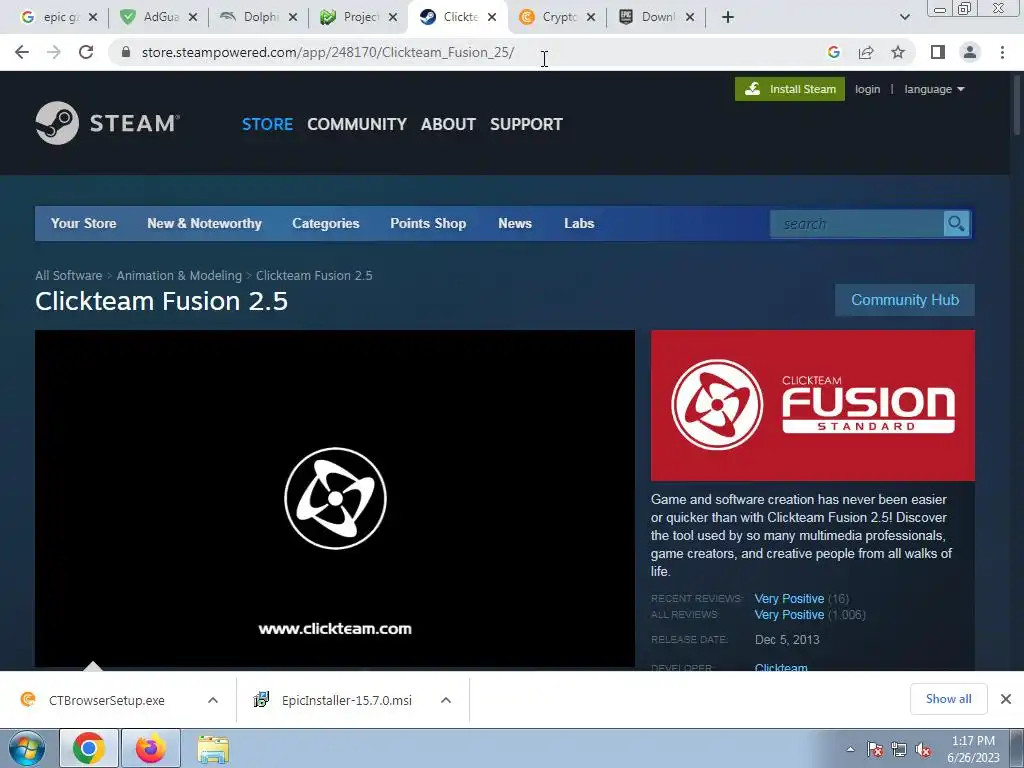Screen dimensions: 1024x768
Task: Open all reviews Very Positive link
Action: 789,615
